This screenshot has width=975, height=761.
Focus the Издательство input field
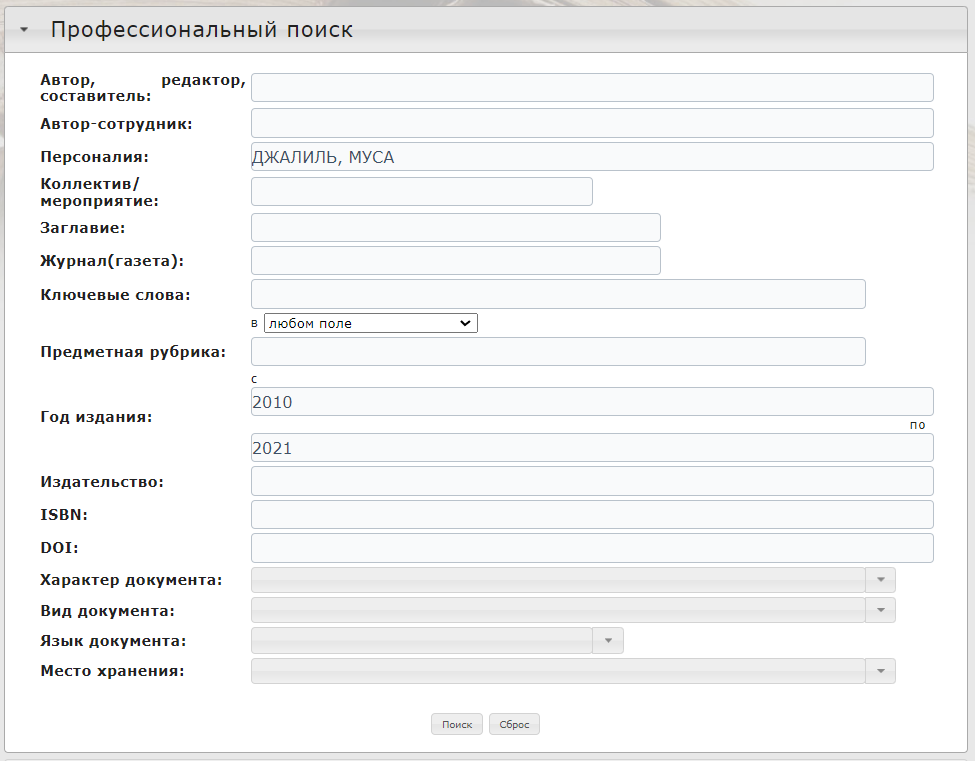point(592,481)
